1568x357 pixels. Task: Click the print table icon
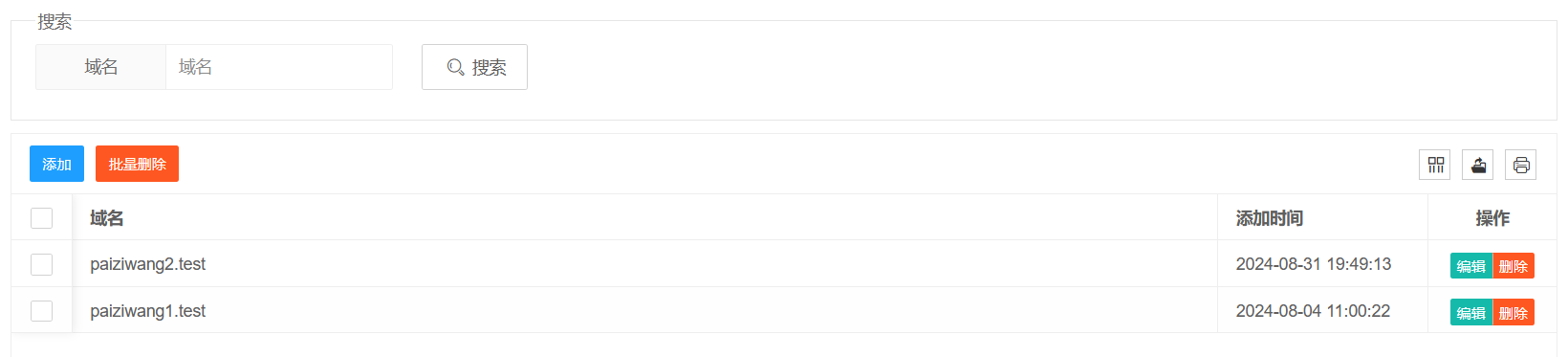pyautogui.click(x=1520, y=165)
